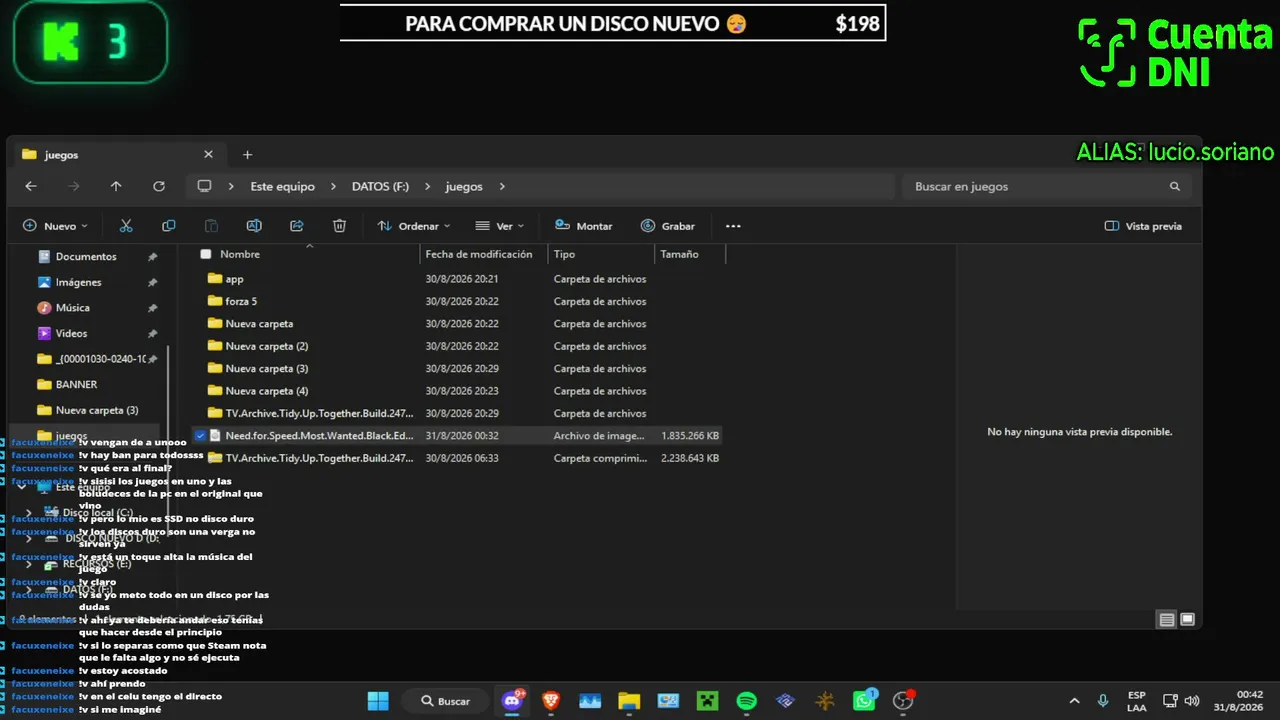Open the Ver view dropdown

(x=500, y=226)
